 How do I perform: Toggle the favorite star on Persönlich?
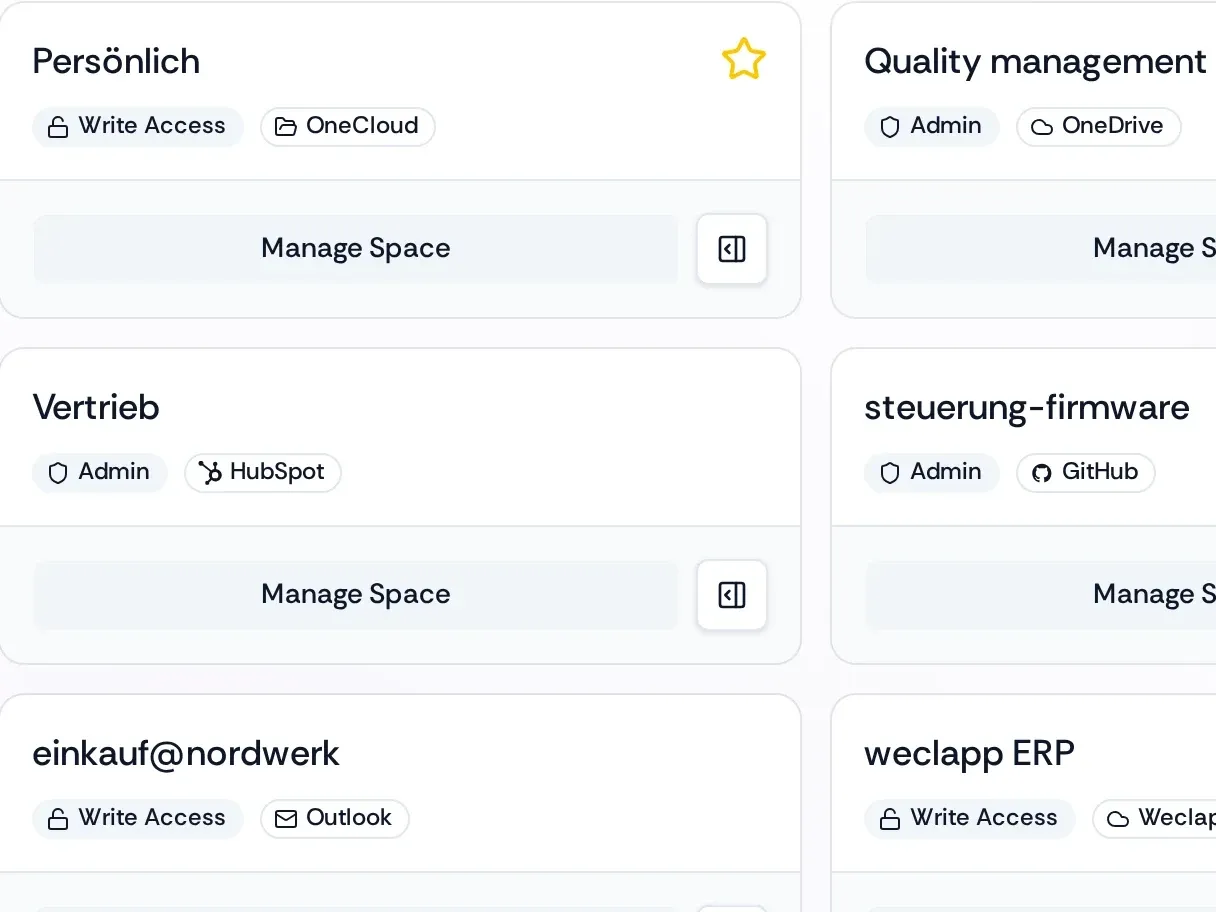tap(743, 59)
